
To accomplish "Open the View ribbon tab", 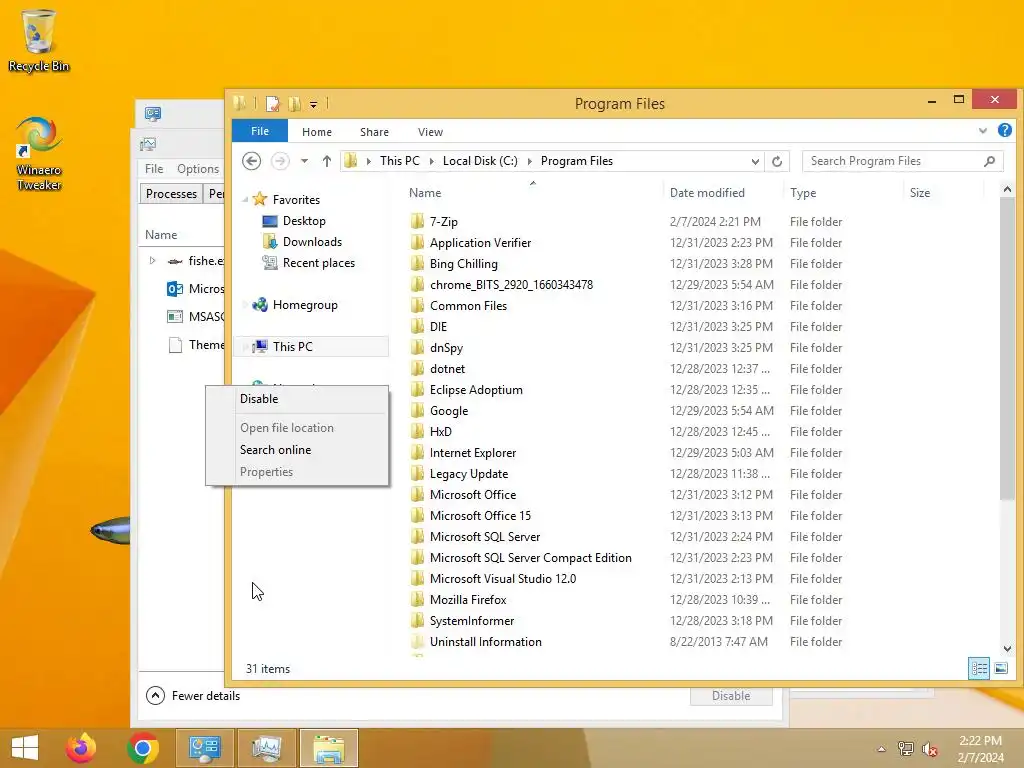I will pos(430,132).
